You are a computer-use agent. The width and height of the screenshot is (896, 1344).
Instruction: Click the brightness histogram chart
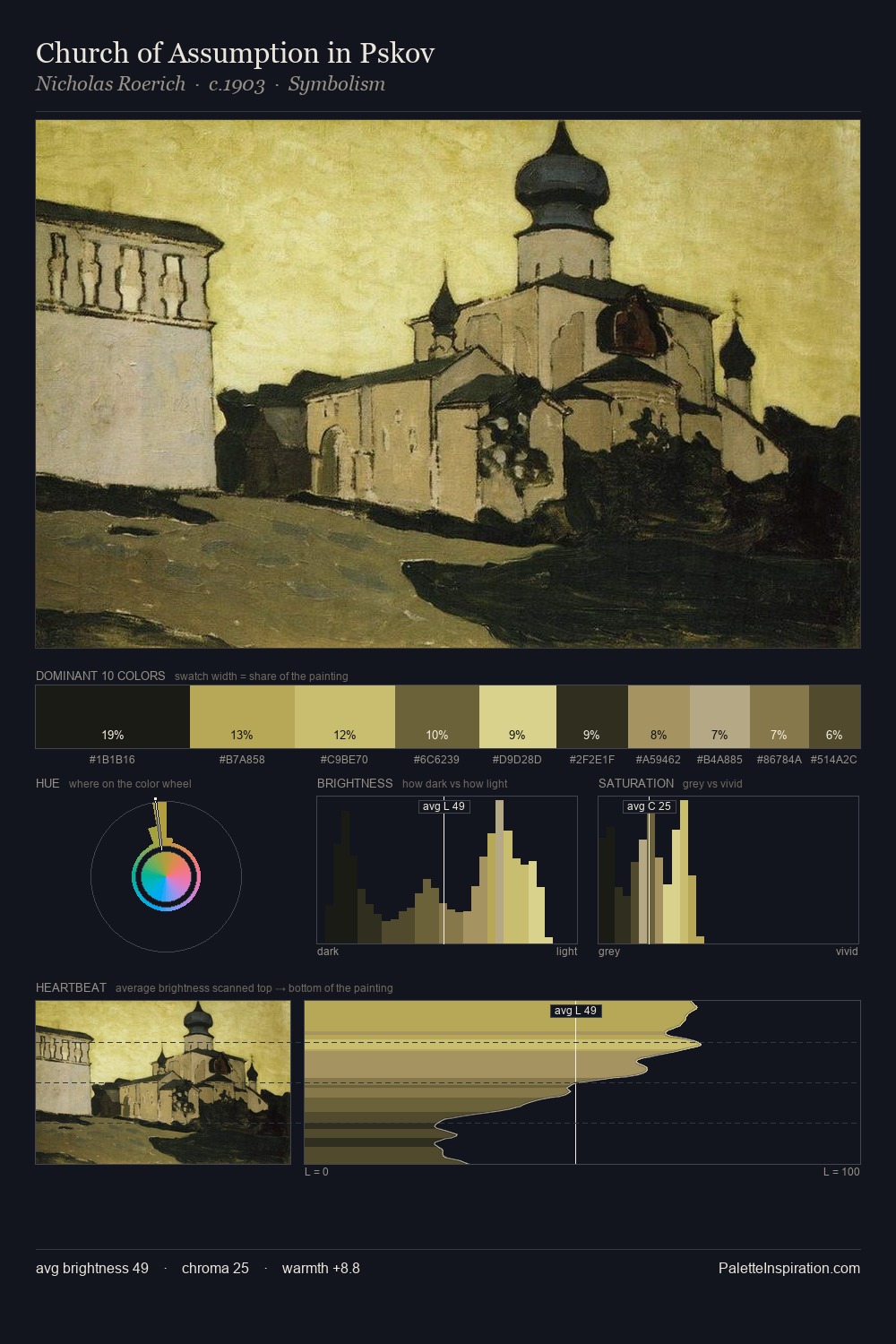pyautogui.click(x=447, y=870)
